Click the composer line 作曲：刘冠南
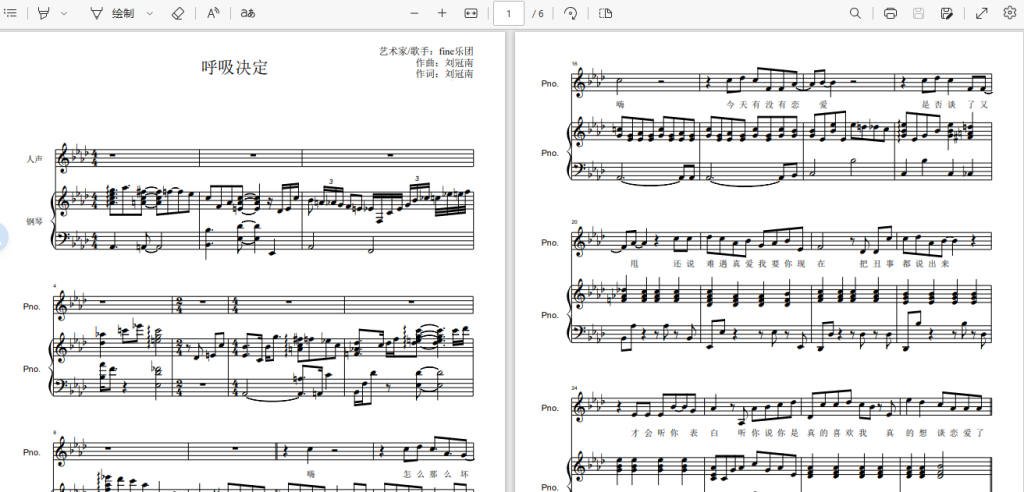1024x492 pixels. point(444,63)
